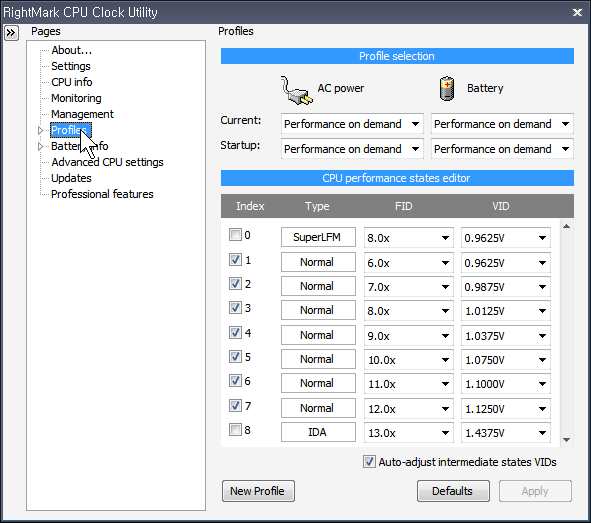The image size is (591, 523).
Task: Open the About... page
Action: point(72,50)
